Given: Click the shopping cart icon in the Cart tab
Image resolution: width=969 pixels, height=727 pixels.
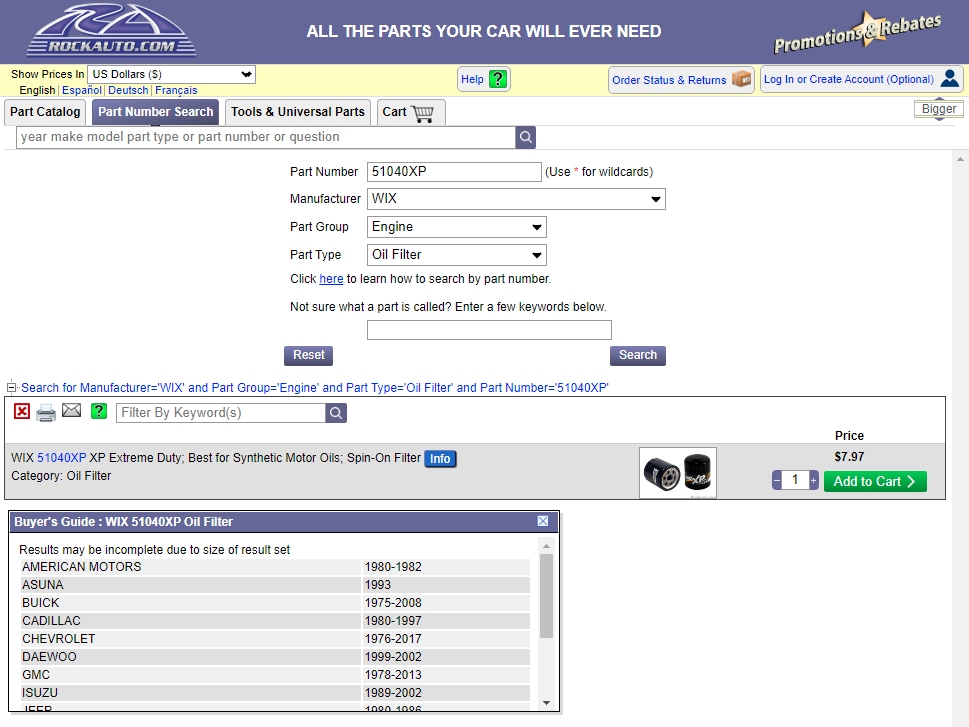Looking at the screenshot, I should coord(423,113).
